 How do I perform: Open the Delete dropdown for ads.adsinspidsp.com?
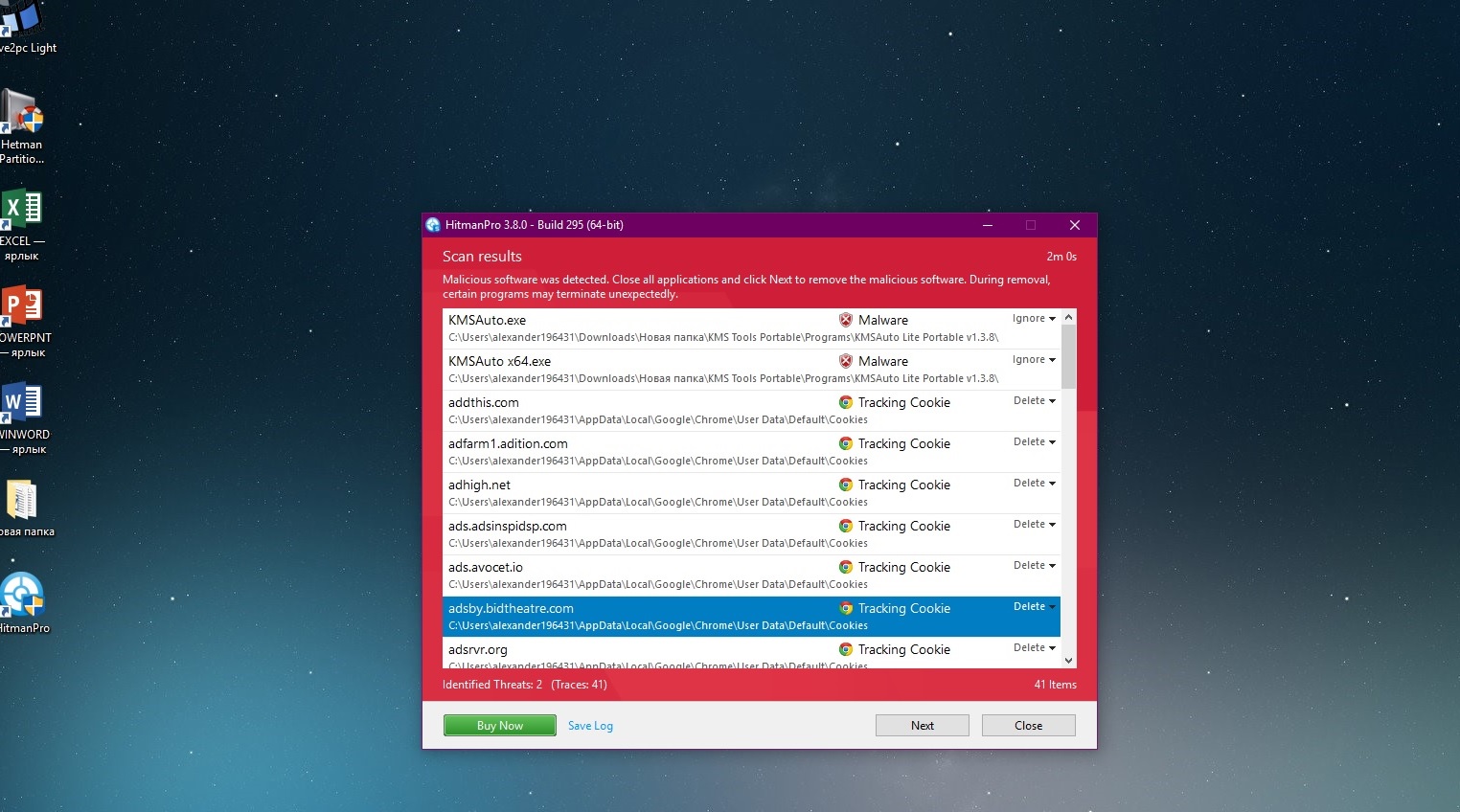point(1035,525)
